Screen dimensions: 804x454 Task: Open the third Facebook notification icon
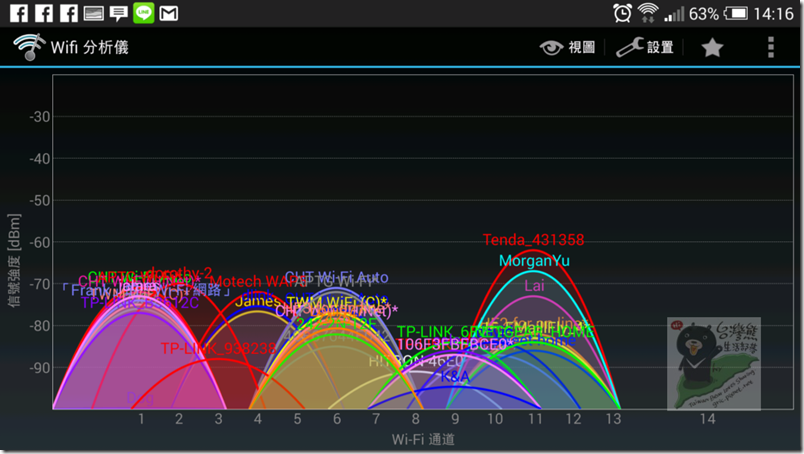point(69,13)
